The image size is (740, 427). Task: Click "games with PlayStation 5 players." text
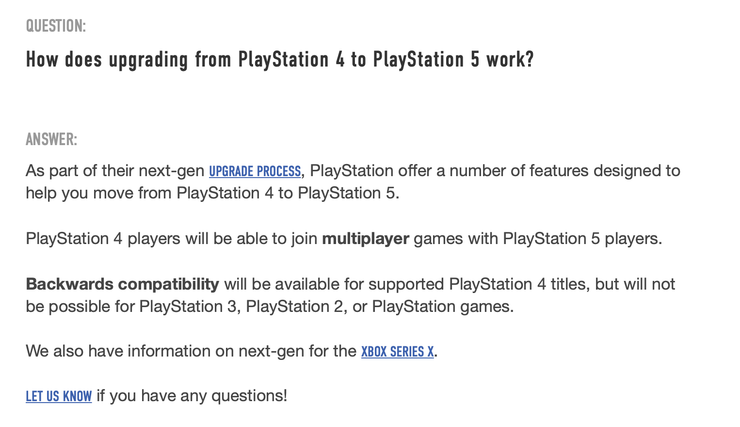538,239
